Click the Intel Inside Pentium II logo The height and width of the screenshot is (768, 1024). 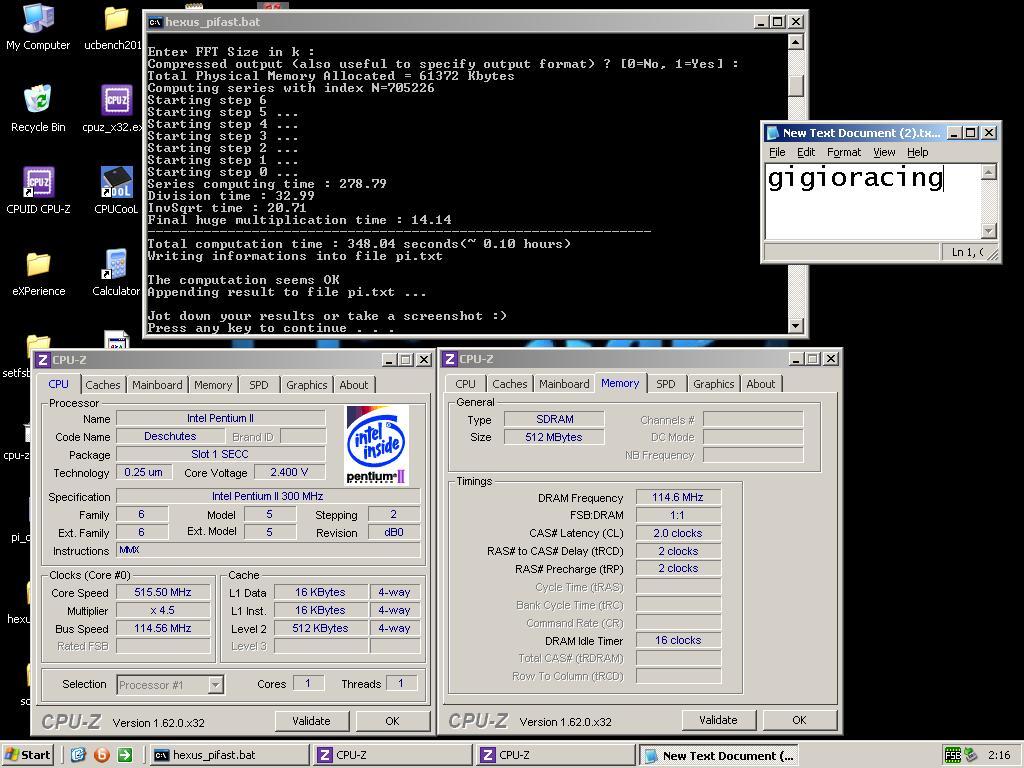(376, 444)
